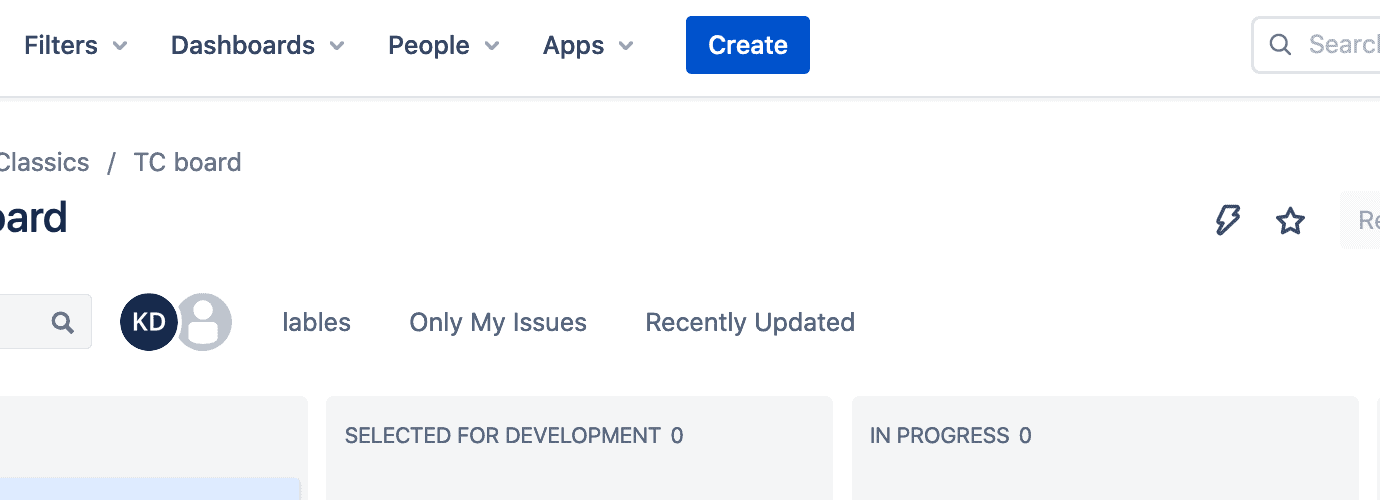Toggle the lables quick filter
Image resolution: width=1380 pixels, height=500 pixels.
317,322
